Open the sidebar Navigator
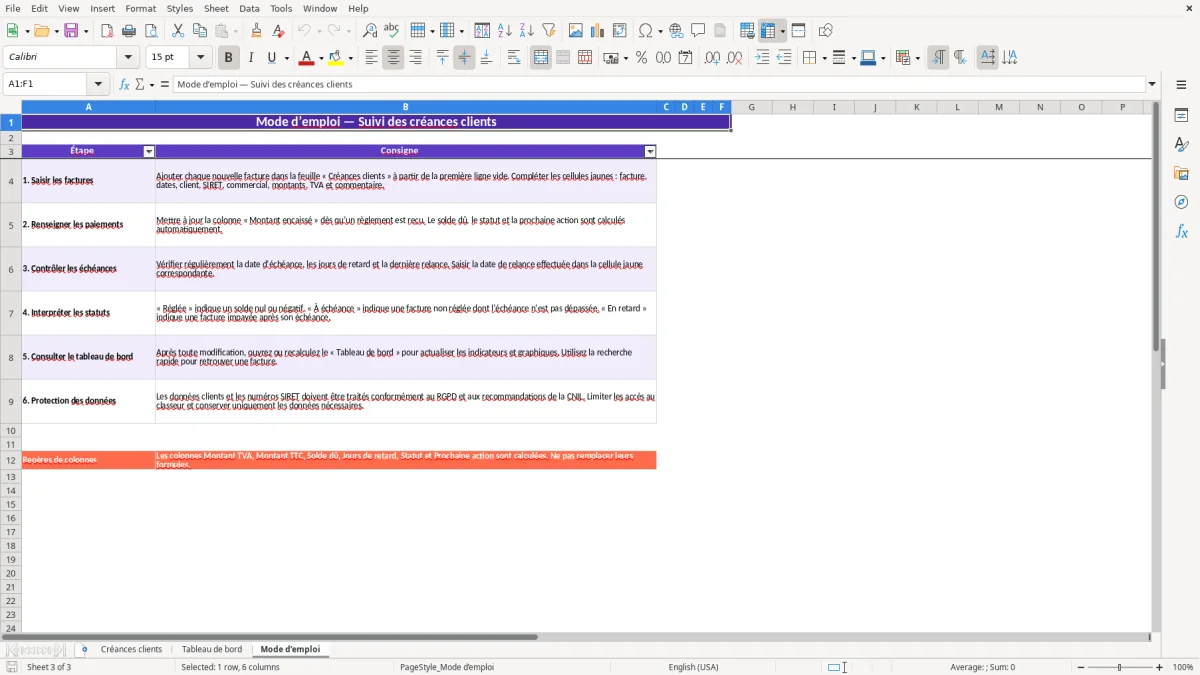1200x675 pixels. (1181, 203)
